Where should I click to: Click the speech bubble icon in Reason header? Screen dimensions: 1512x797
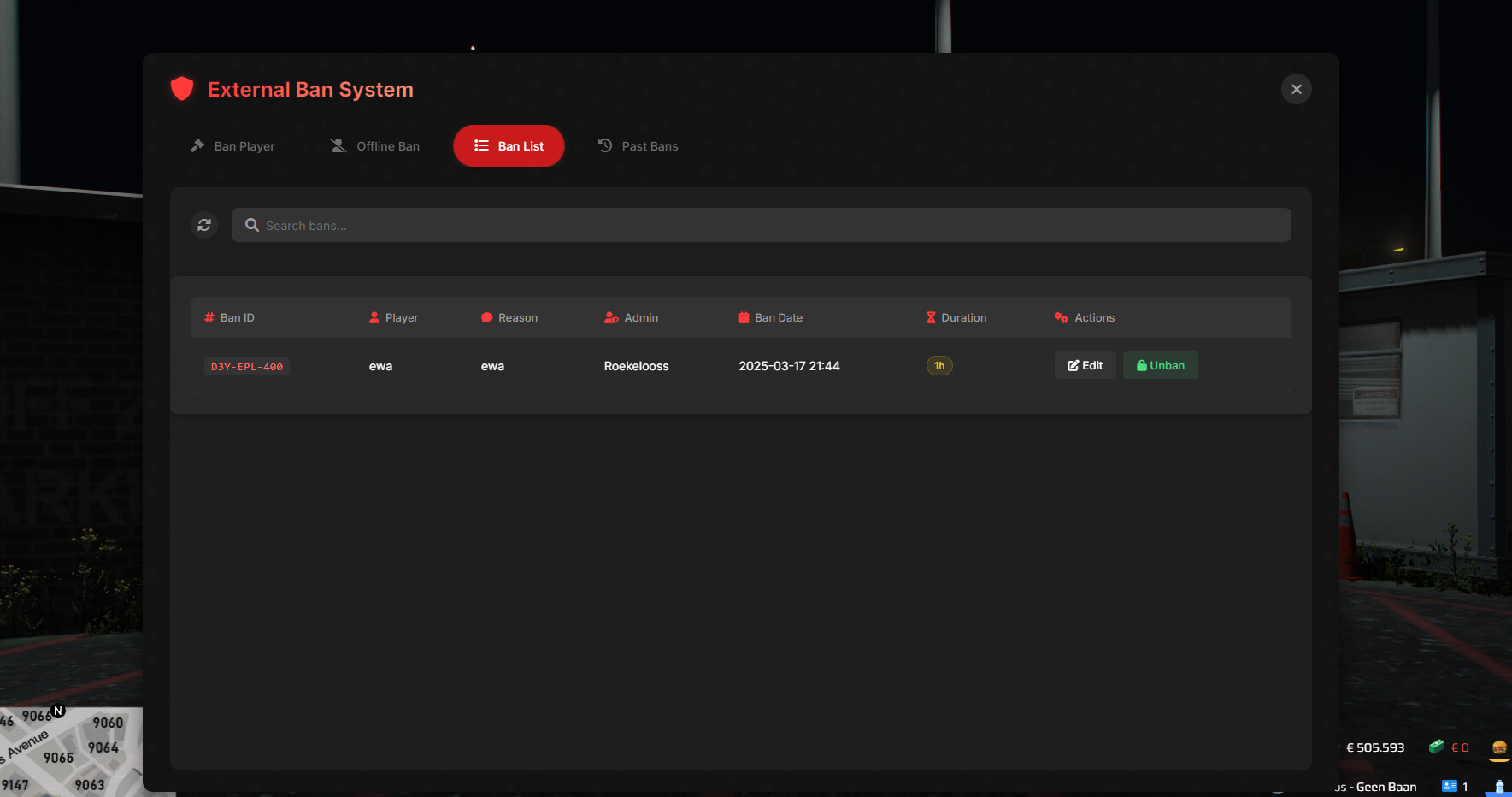coord(485,316)
